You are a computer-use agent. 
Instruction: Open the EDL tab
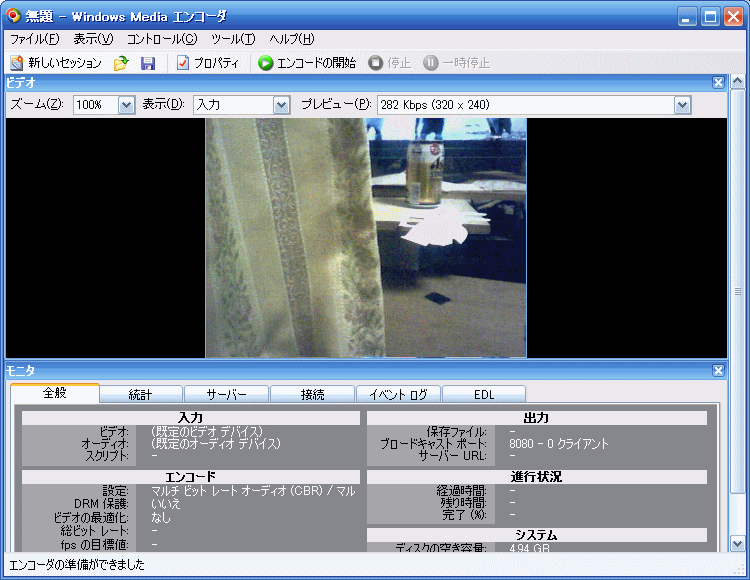[x=484, y=394]
